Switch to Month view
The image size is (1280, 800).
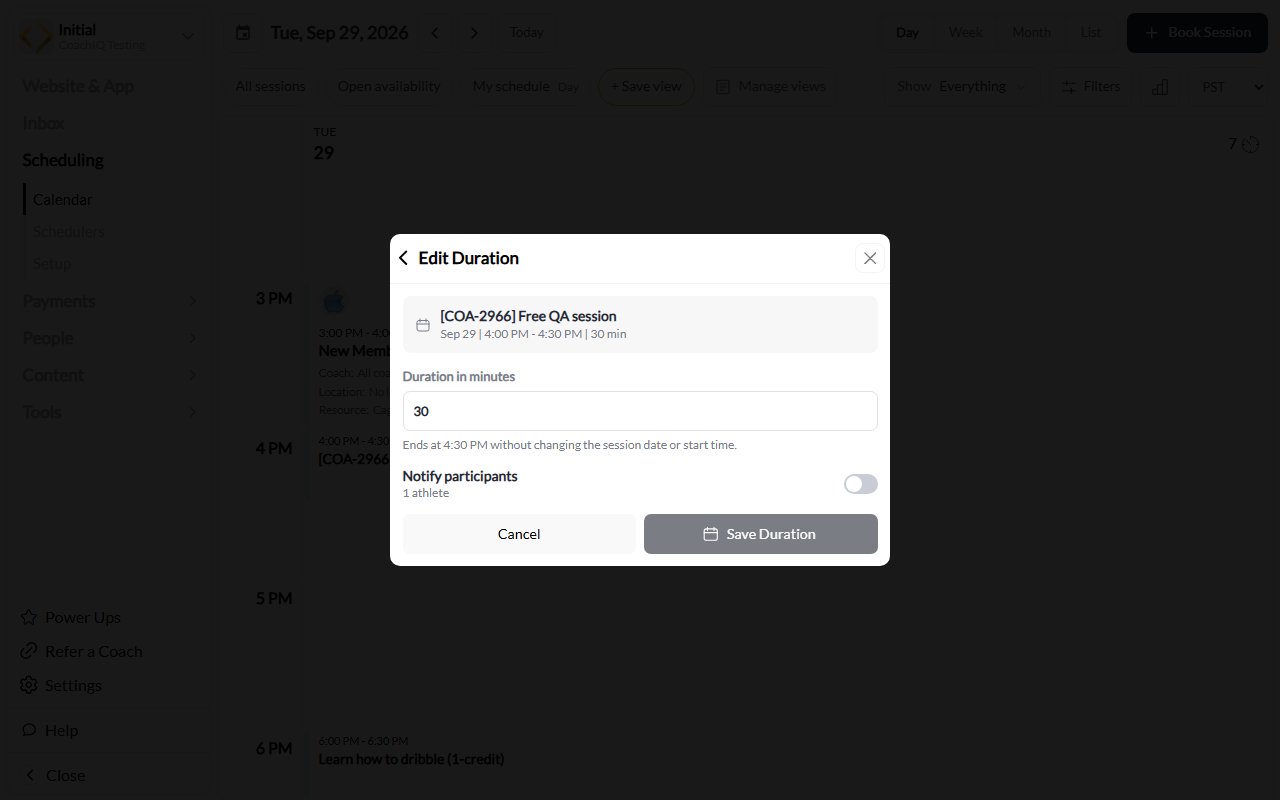click(1031, 33)
